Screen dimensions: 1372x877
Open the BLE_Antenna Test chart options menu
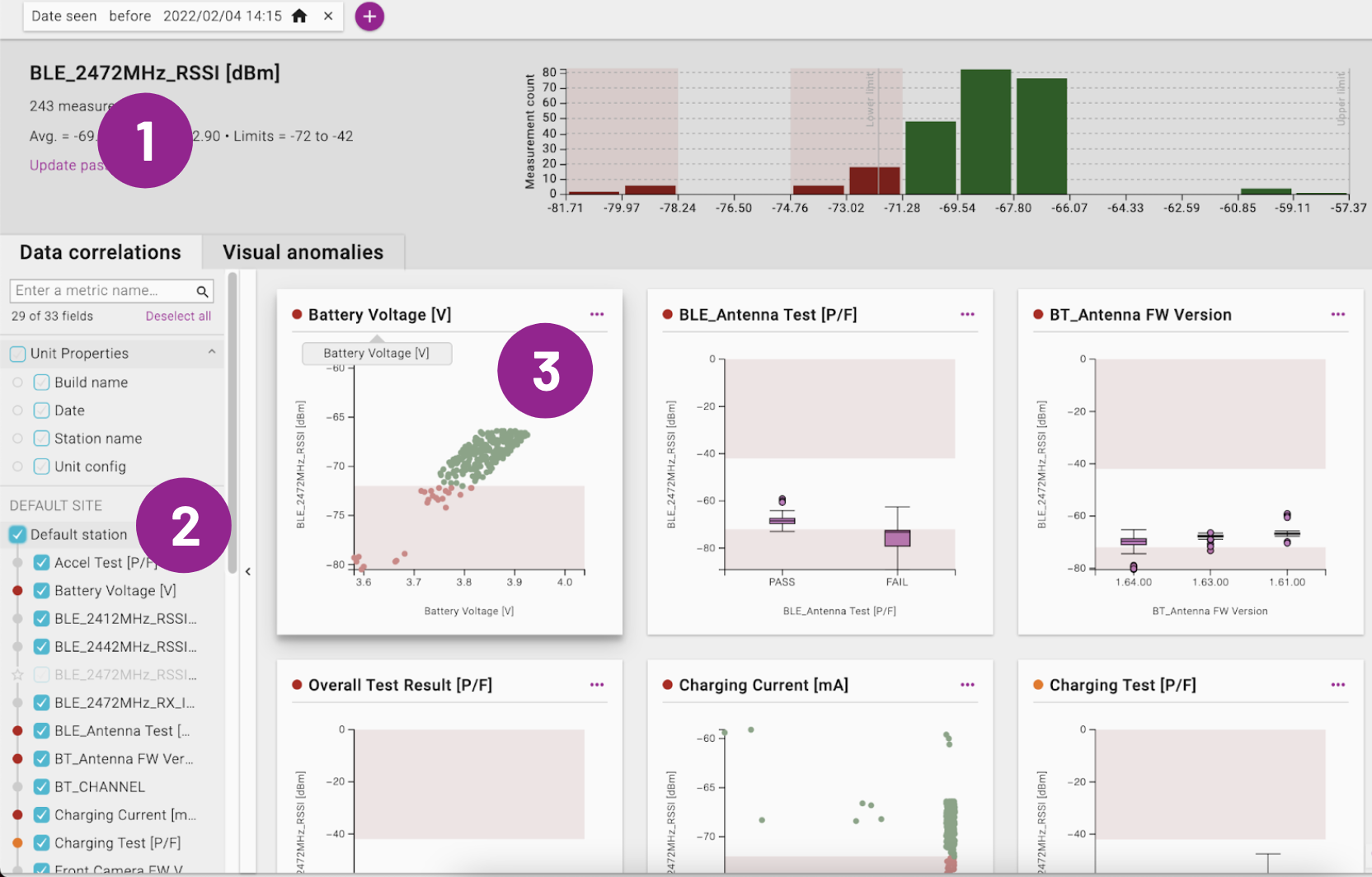click(x=967, y=314)
